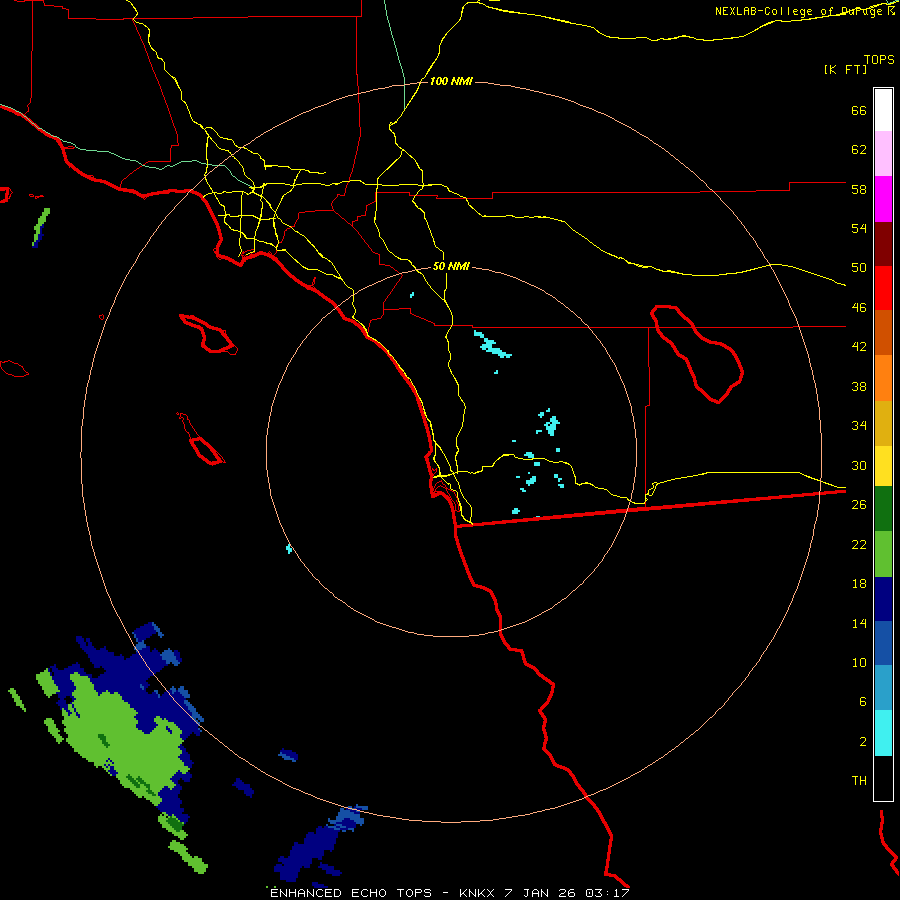
Task: Click the legend value '14'
Action: [859, 623]
